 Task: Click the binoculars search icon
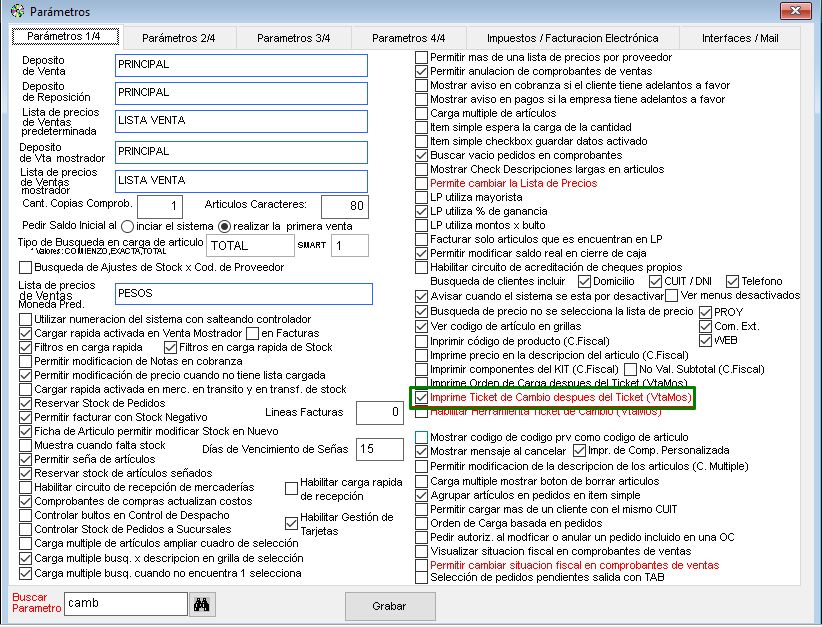pyautogui.click(x=203, y=605)
